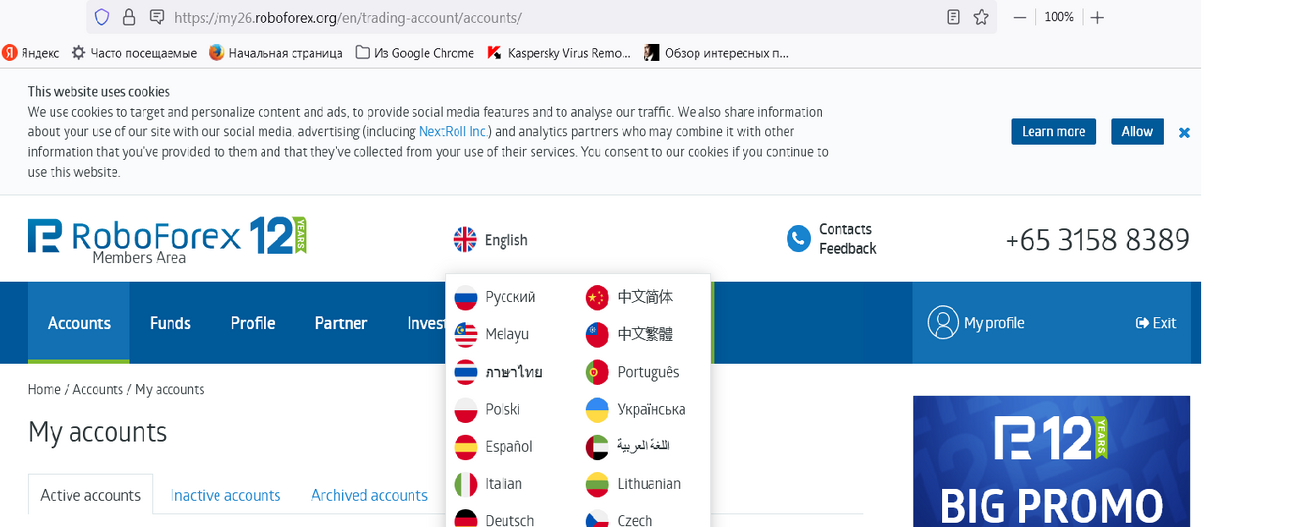The image size is (1290, 527).
Task: Click the Accounts breadcrumb link
Action: 97,389
